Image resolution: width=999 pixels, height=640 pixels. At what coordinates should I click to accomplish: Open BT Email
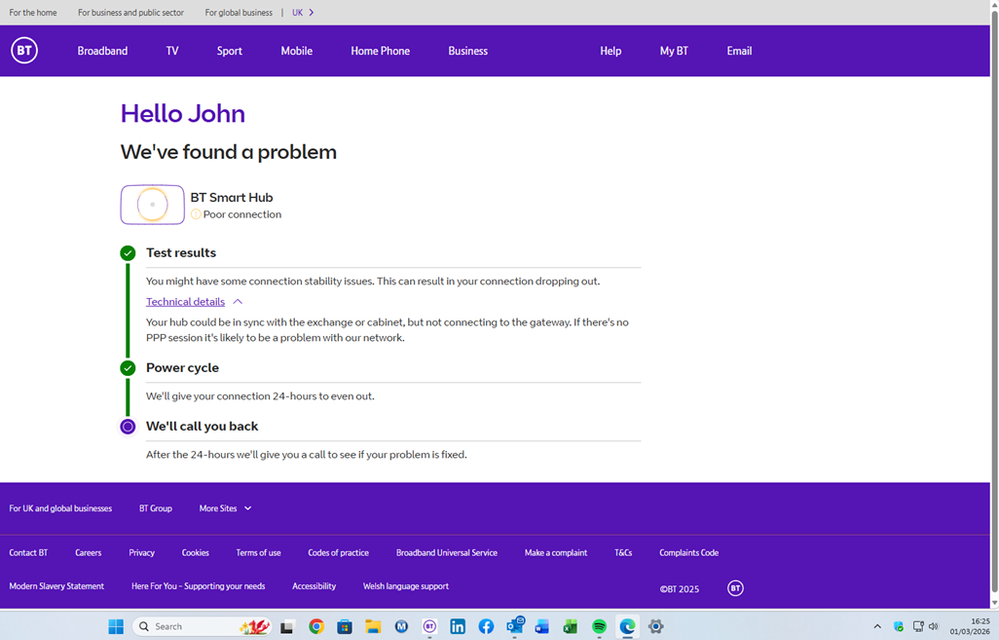739,51
